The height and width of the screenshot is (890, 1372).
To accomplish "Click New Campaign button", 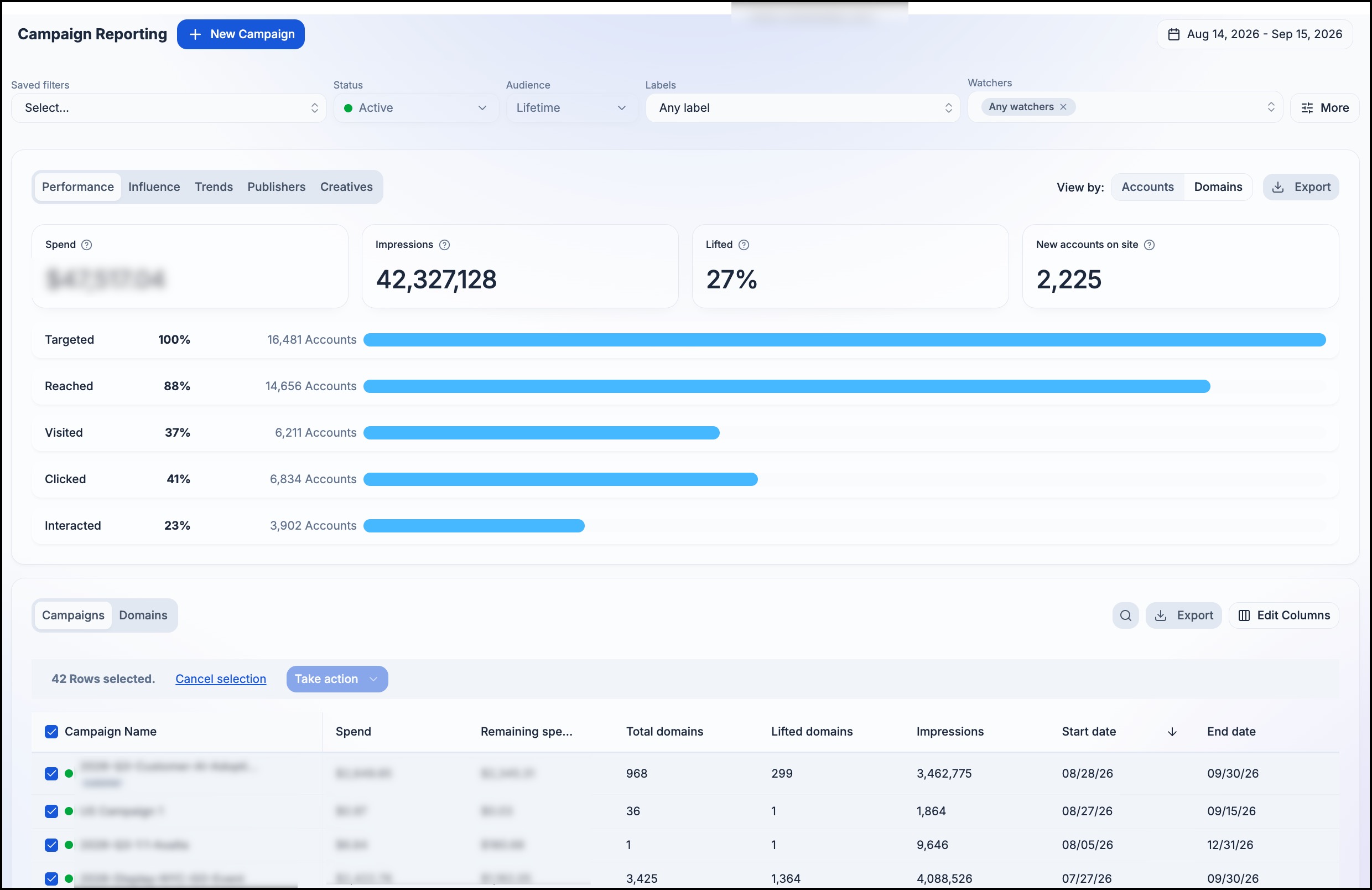I will [x=241, y=35].
